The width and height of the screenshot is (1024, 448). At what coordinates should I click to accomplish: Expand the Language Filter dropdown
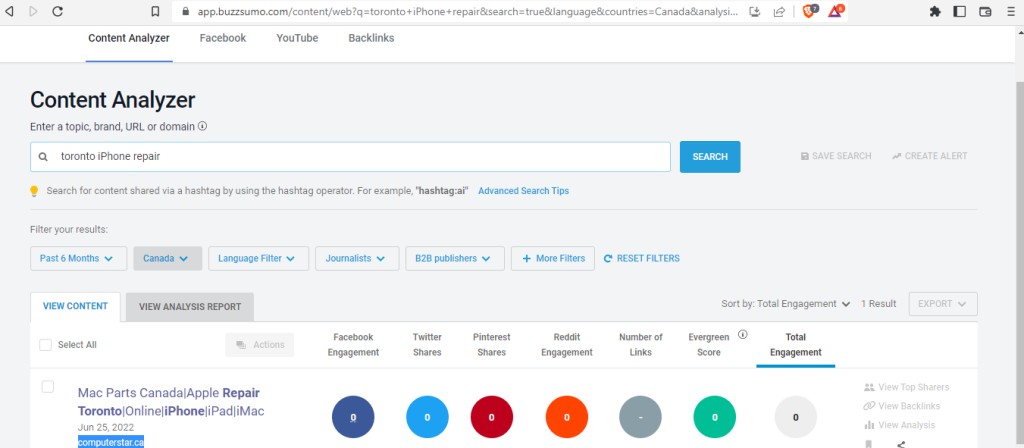coord(258,258)
